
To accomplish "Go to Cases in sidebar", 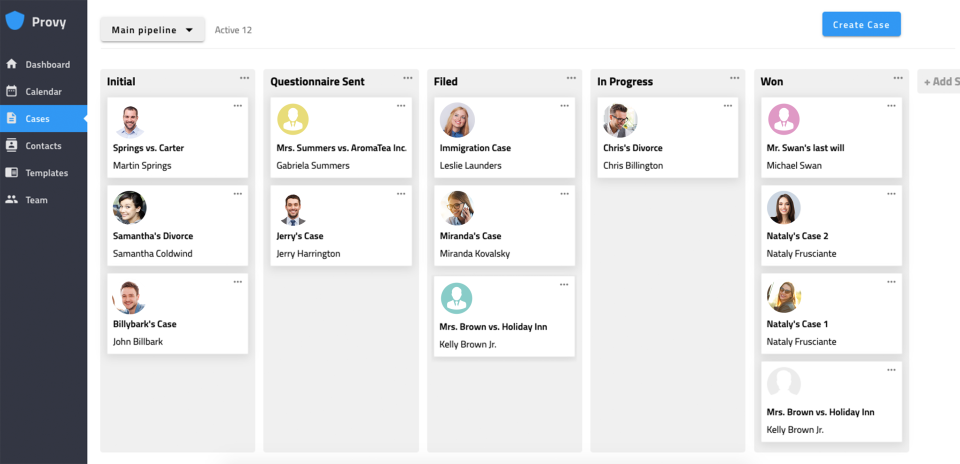I will [37, 118].
